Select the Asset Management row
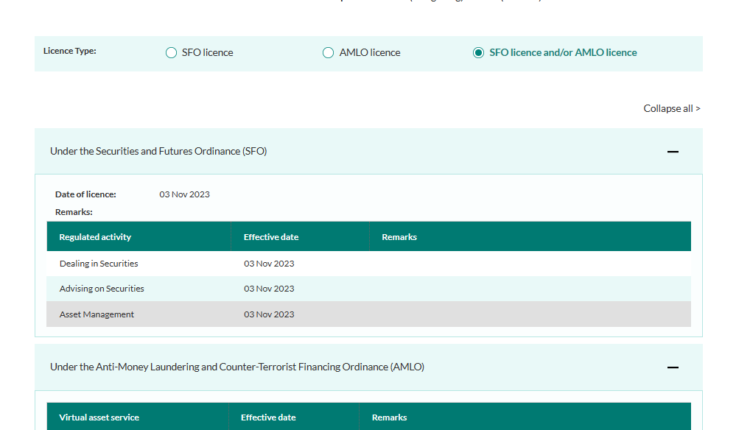Image resolution: width=750 pixels, height=430 pixels. (x=96, y=314)
